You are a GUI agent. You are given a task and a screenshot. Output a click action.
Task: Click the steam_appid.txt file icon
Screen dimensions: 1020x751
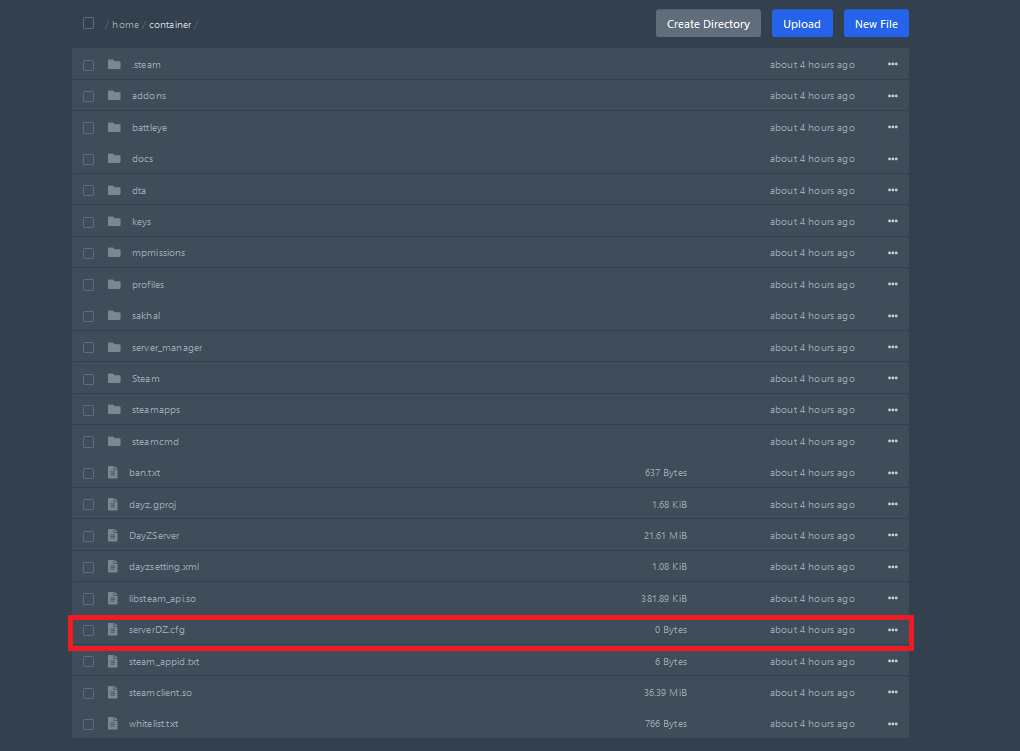coord(113,661)
